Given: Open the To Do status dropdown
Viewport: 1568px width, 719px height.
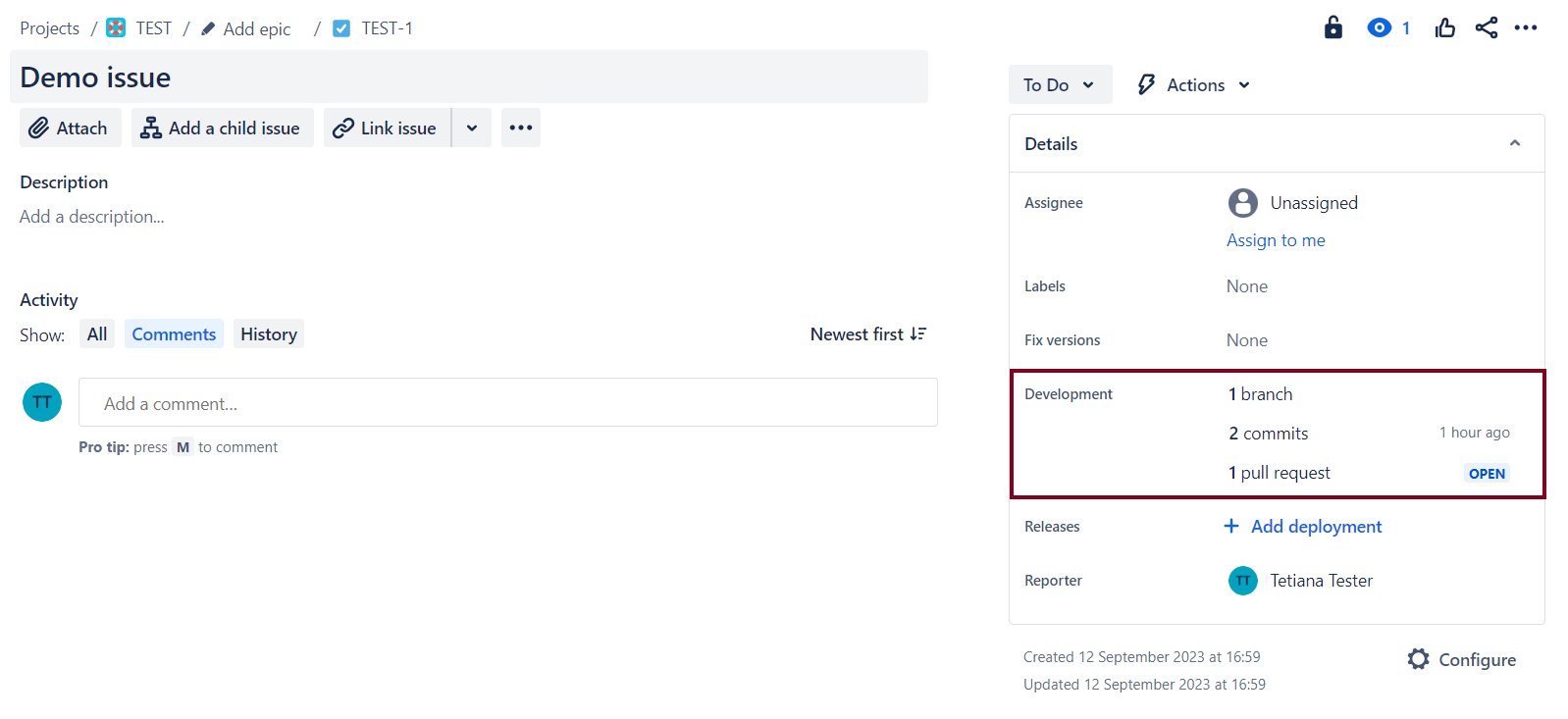Looking at the screenshot, I should 1059,85.
